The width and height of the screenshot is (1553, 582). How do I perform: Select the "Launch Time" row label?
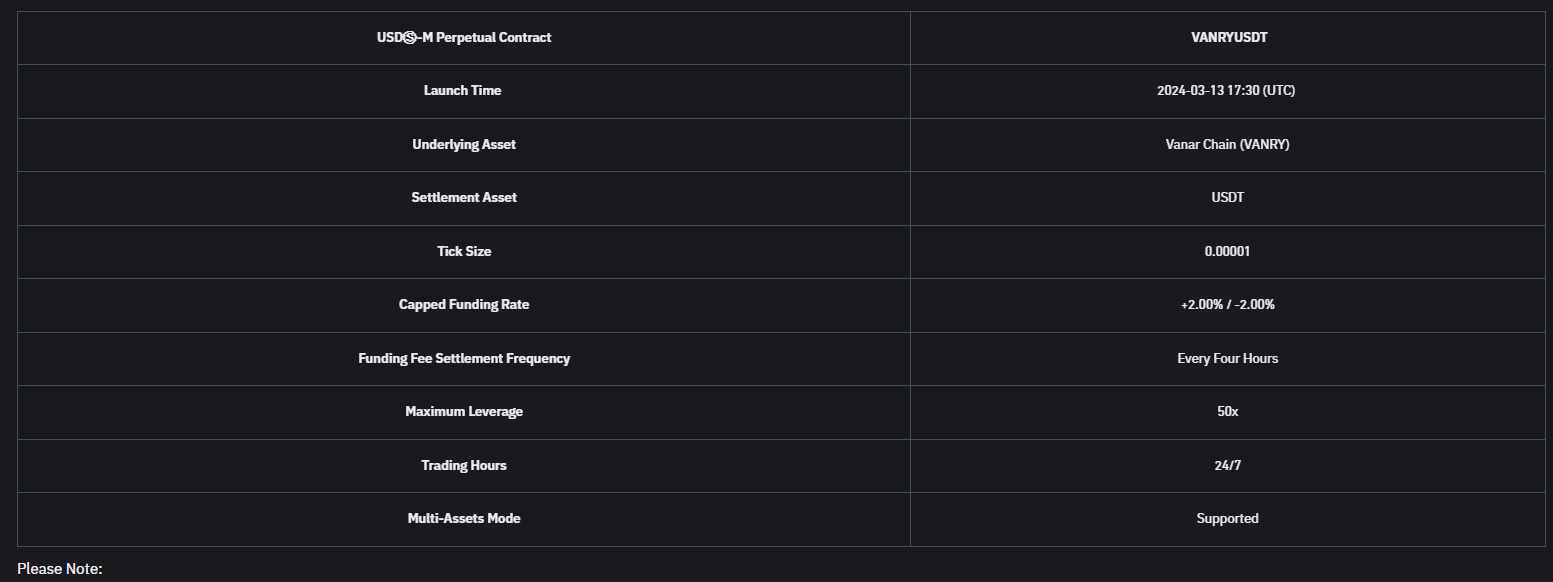pyautogui.click(x=463, y=91)
